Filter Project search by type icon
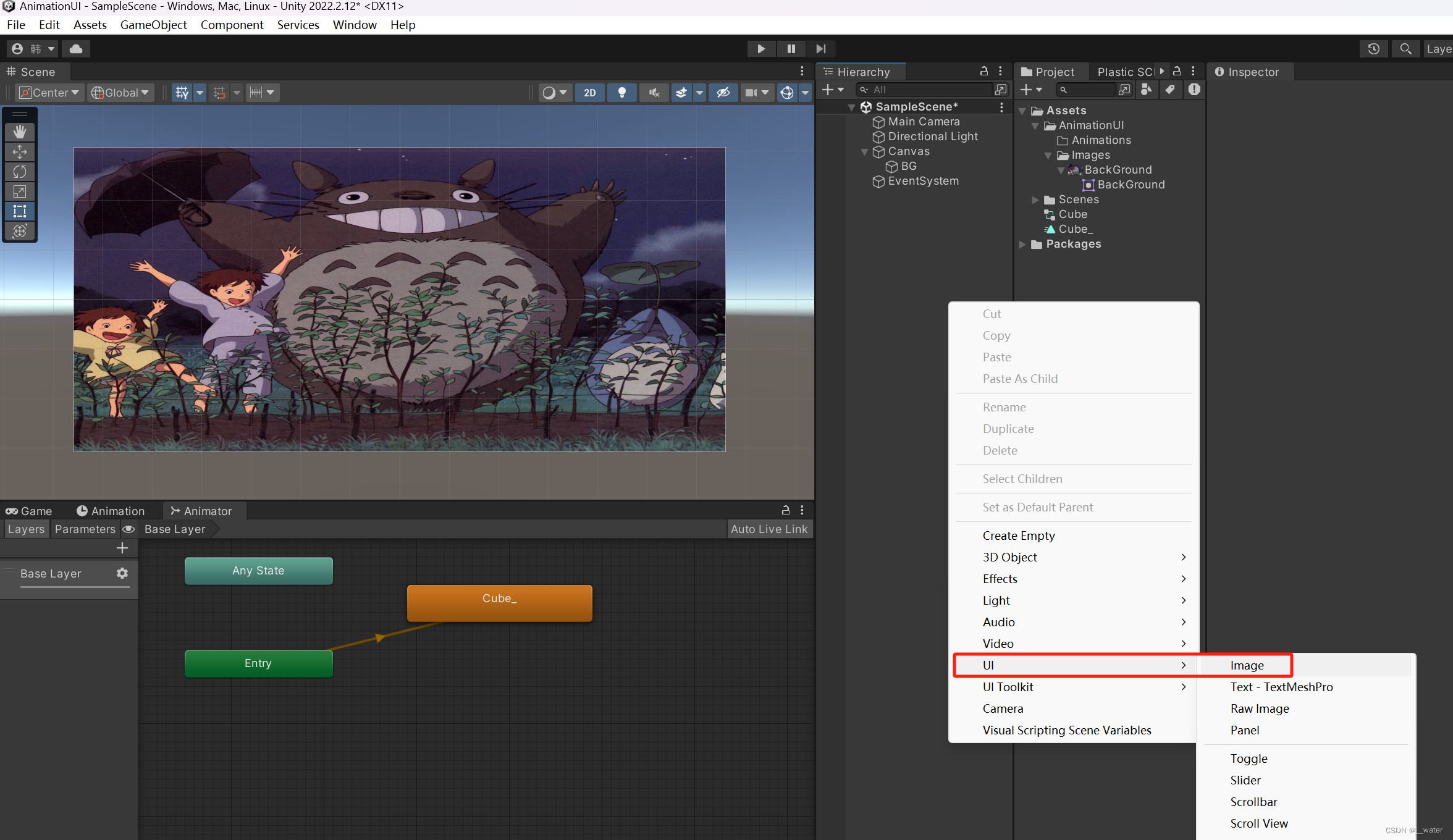The image size is (1453, 840). click(x=1147, y=90)
